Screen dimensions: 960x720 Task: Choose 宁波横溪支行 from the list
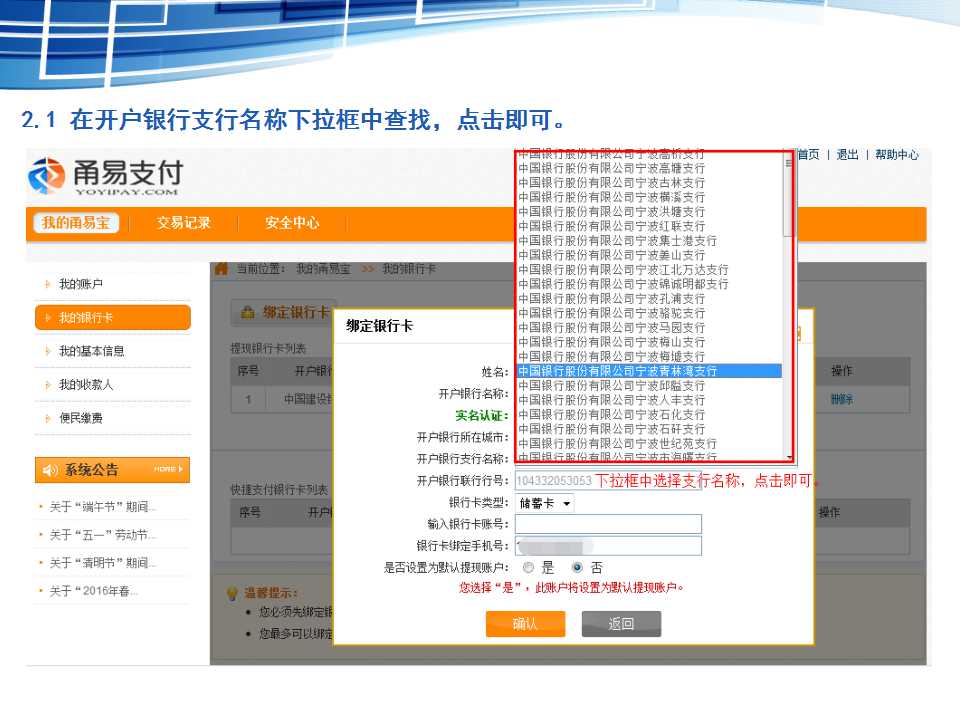(x=649, y=197)
